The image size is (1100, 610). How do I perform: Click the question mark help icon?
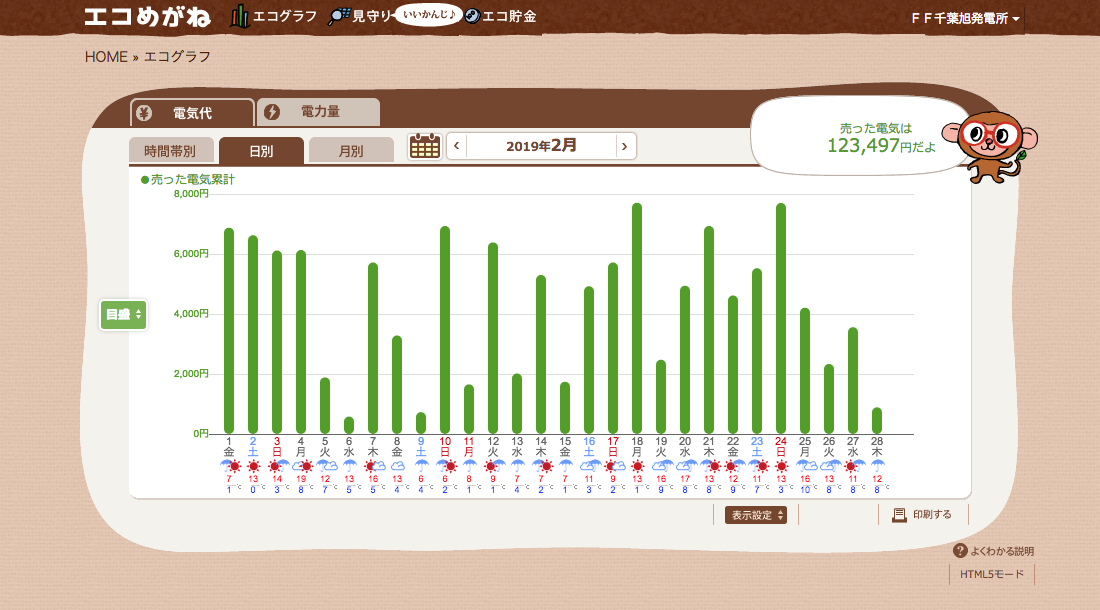tap(960, 550)
